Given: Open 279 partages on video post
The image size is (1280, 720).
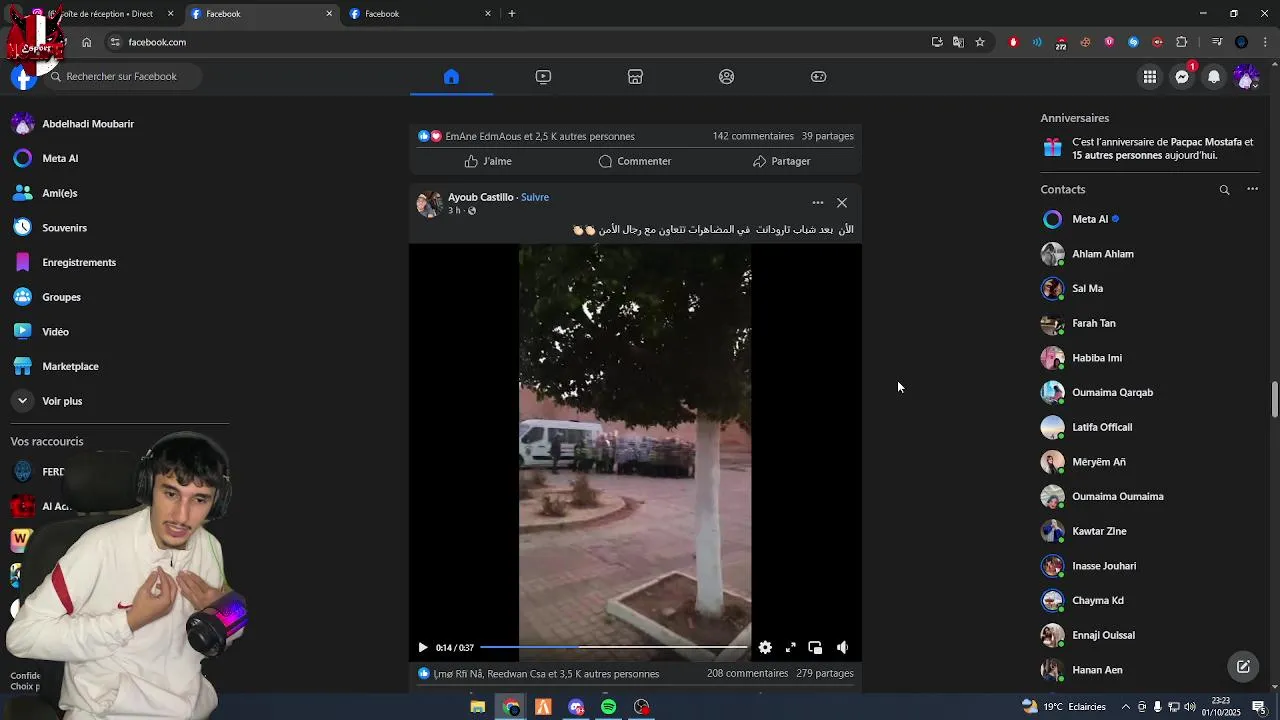Looking at the screenshot, I should tap(825, 674).
